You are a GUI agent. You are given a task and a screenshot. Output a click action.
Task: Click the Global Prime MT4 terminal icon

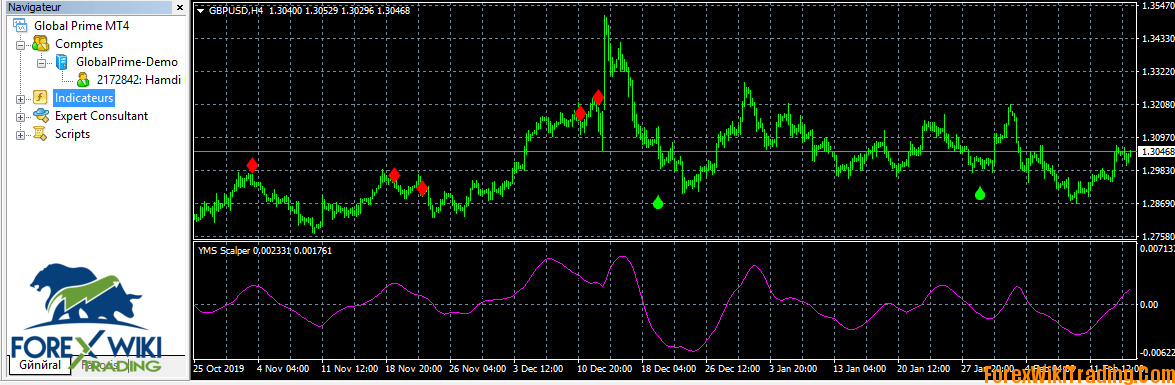[x=20, y=25]
